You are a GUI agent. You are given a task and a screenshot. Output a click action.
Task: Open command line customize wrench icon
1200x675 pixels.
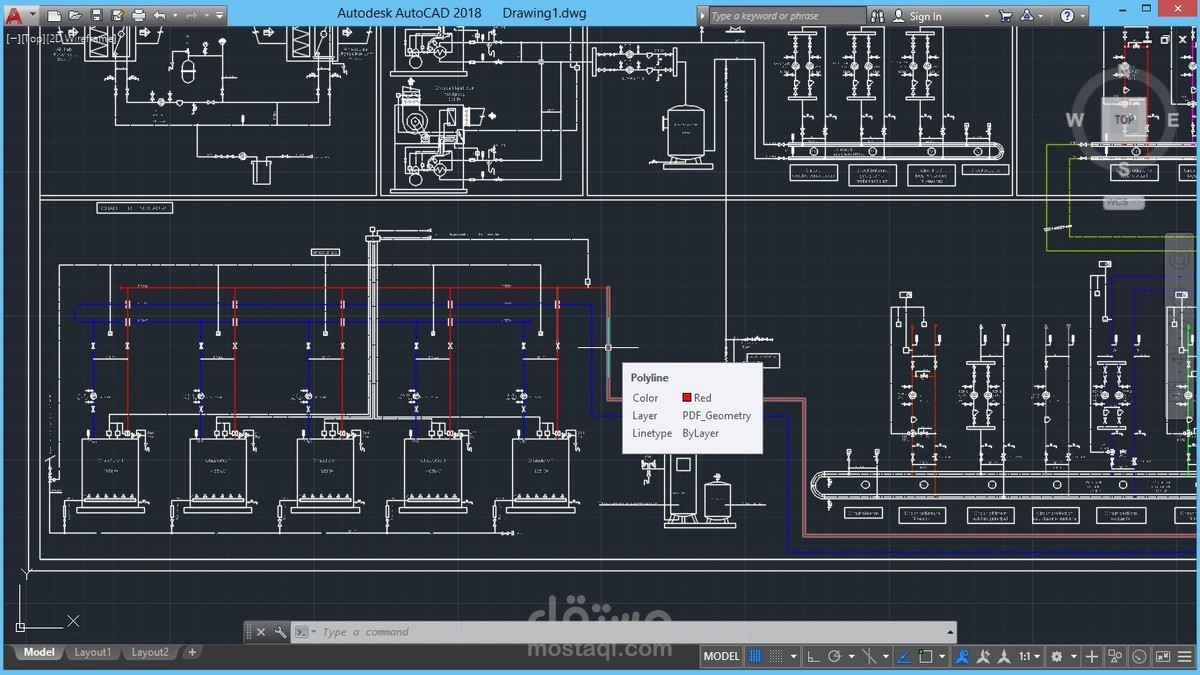pos(280,632)
